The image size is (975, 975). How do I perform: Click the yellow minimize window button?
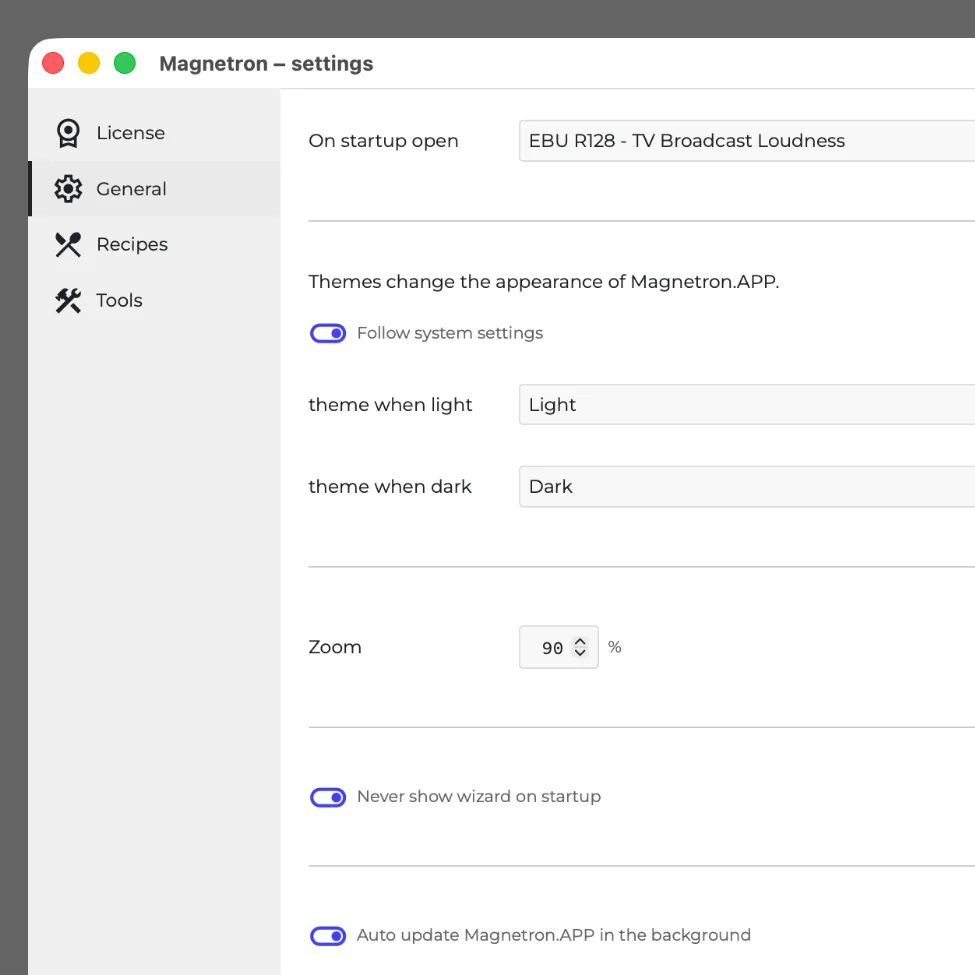click(x=89, y=64)
